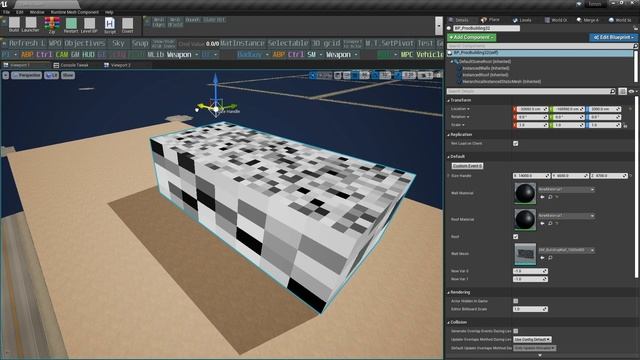
Task: Open the Help menu
Action: (109, 12)
